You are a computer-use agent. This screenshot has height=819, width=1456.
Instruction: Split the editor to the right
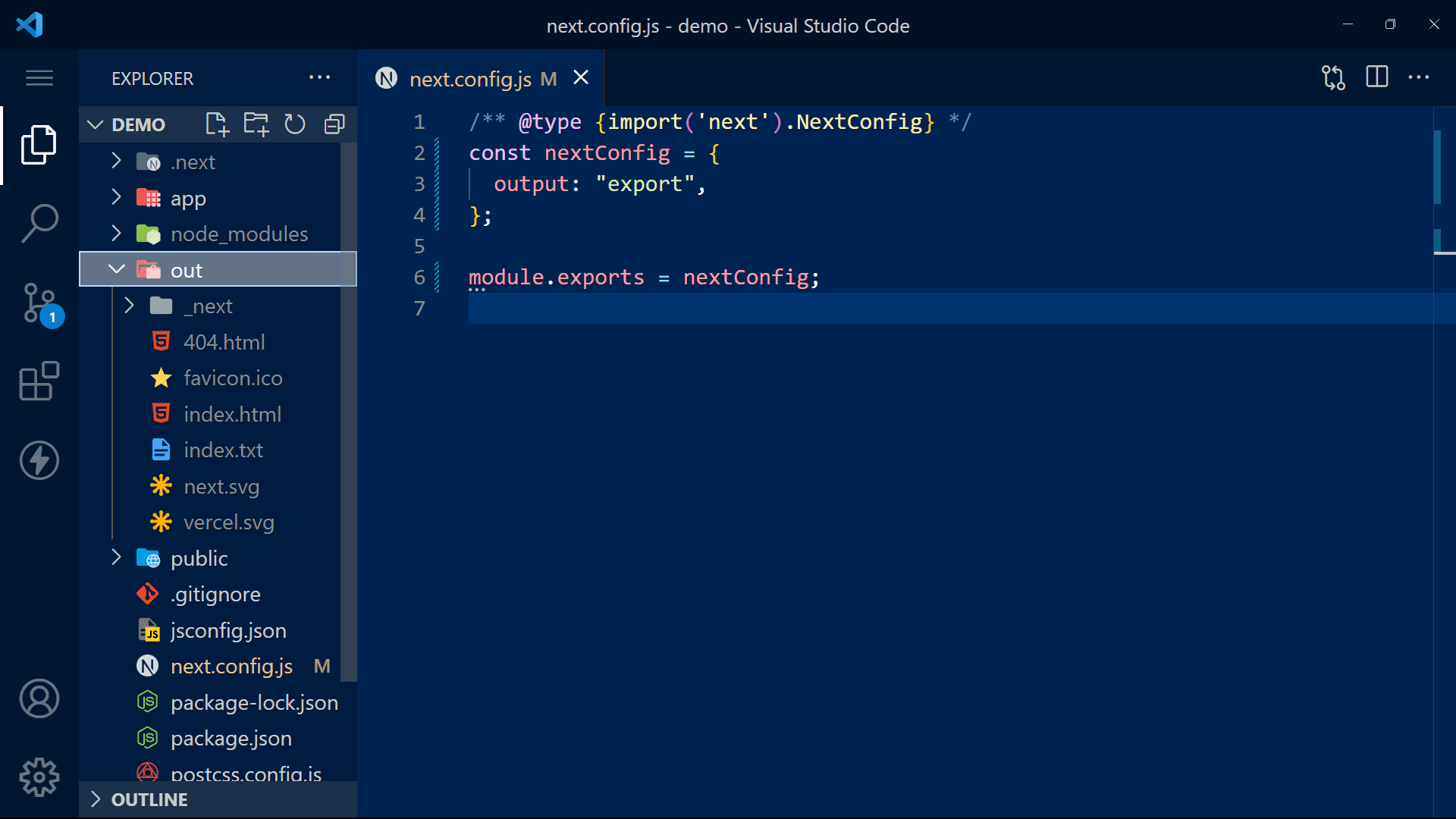(x=1377, y=77)
